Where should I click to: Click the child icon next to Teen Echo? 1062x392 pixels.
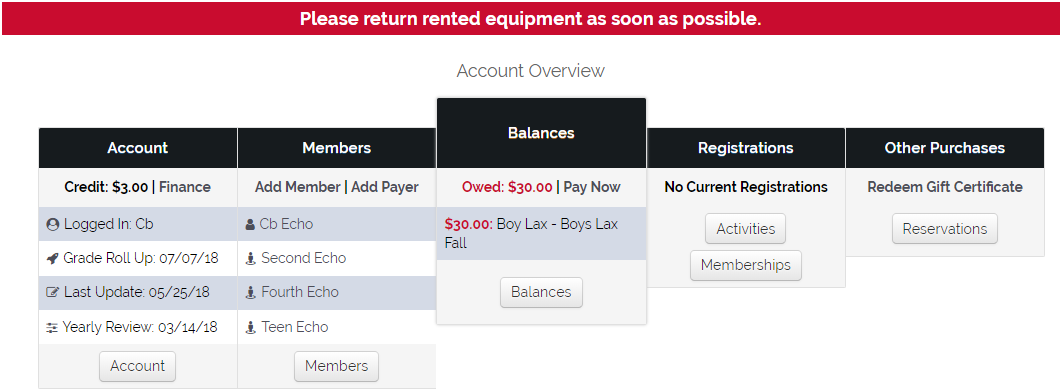(x=251, y=328)
